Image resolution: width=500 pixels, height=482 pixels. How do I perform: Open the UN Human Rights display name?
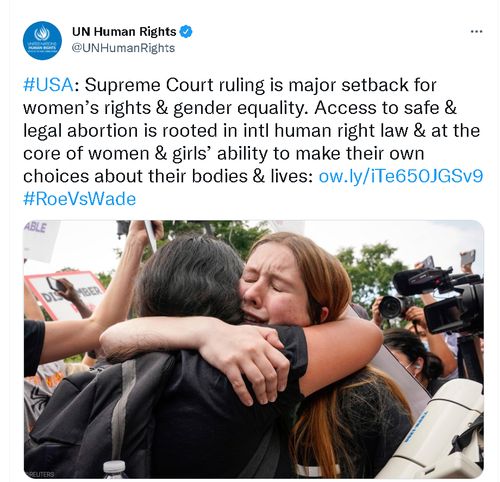(x=124, y=32)
